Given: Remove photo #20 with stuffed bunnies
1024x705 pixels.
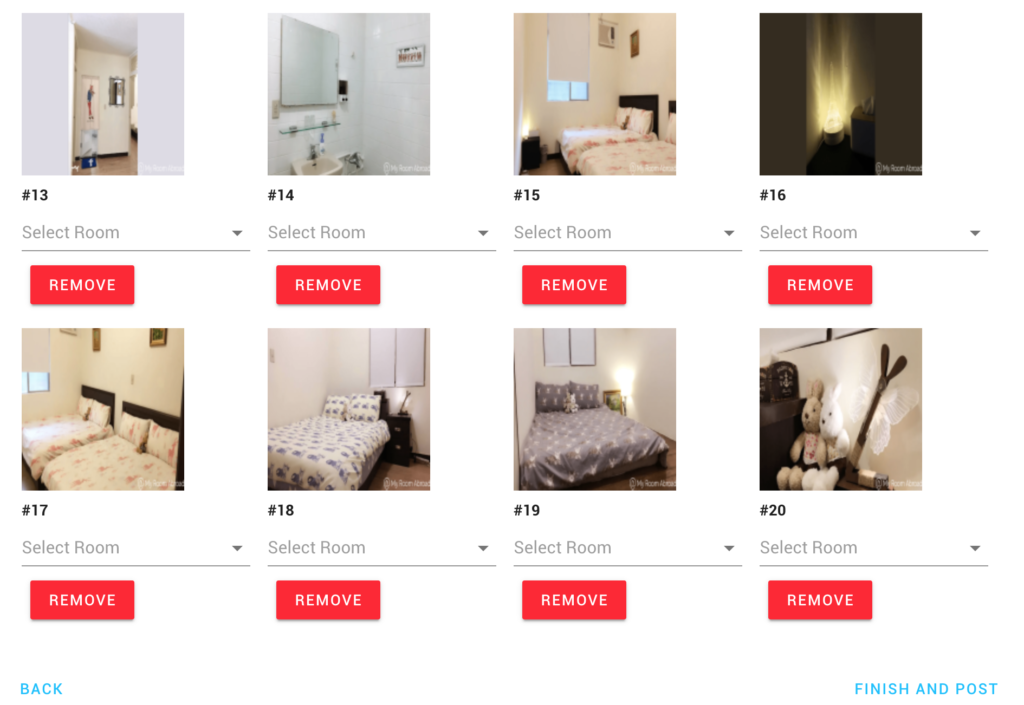Looking at the screenshot, I should (x=820, y=600).
